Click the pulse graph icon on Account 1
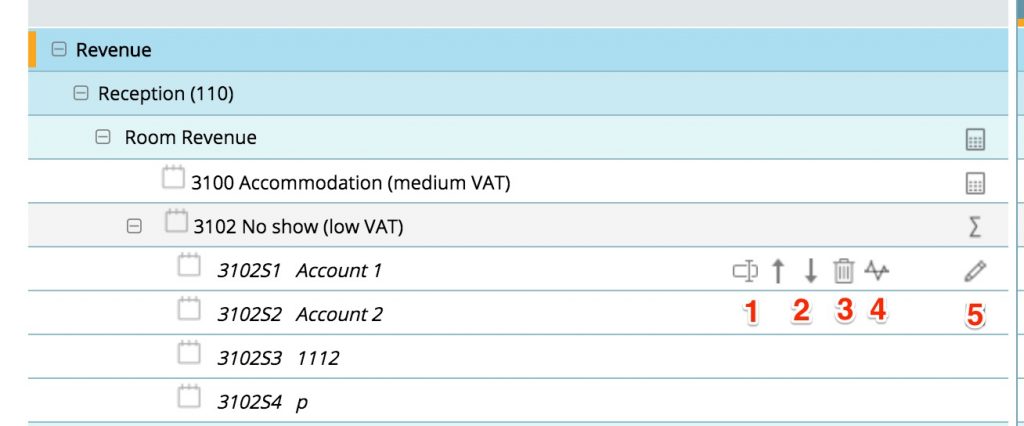 click(879, 270)
